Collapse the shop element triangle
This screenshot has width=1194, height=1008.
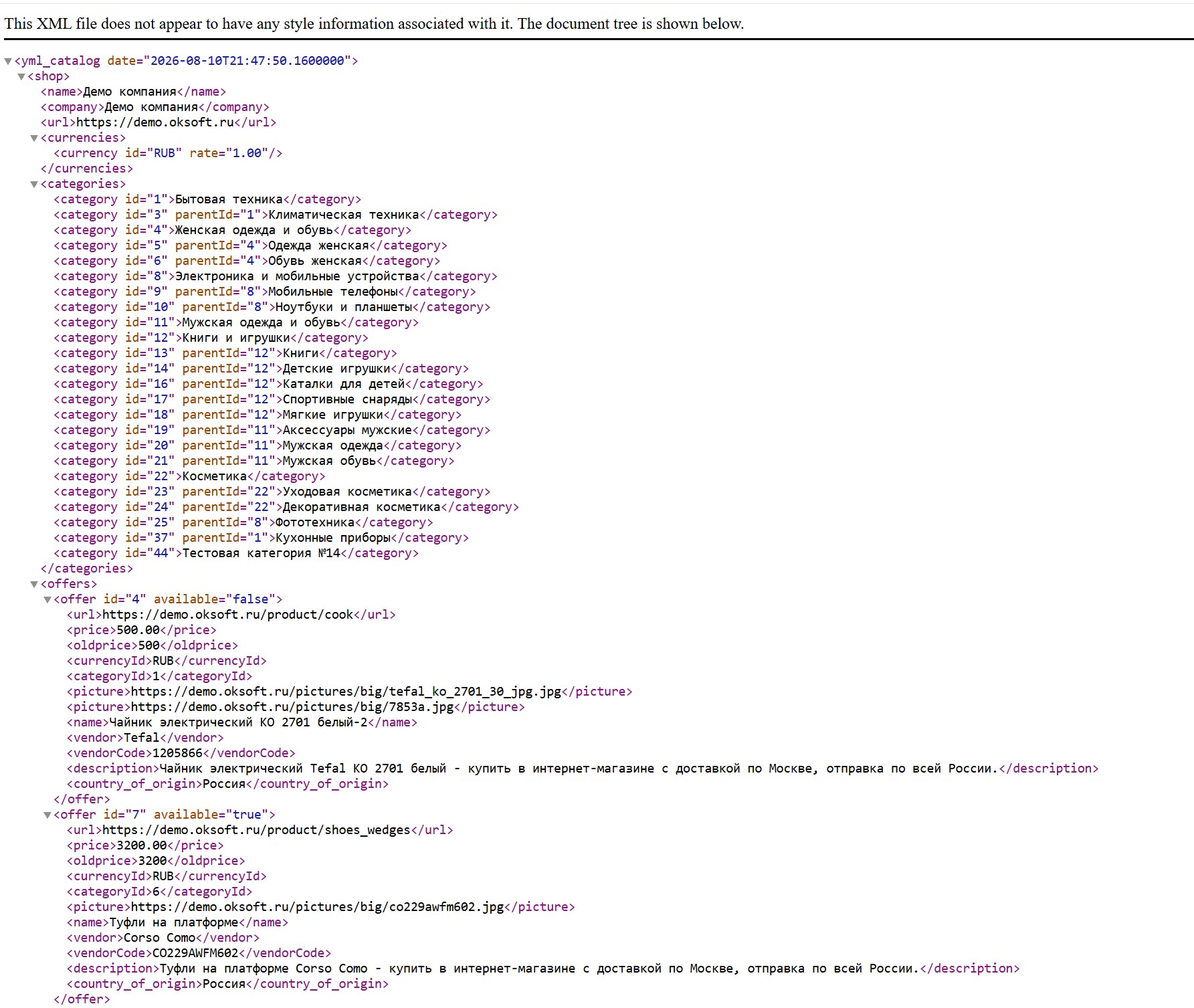(x=21, y=77)
